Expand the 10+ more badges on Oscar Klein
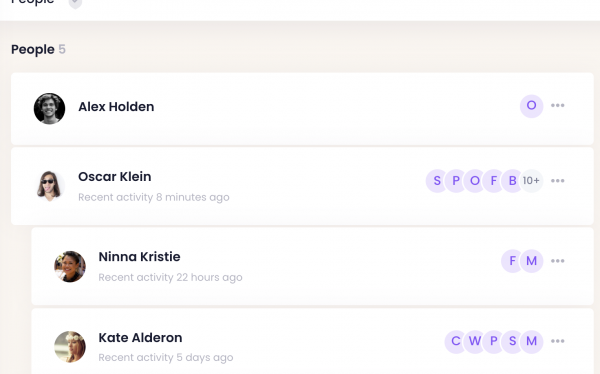 point(531,181)
